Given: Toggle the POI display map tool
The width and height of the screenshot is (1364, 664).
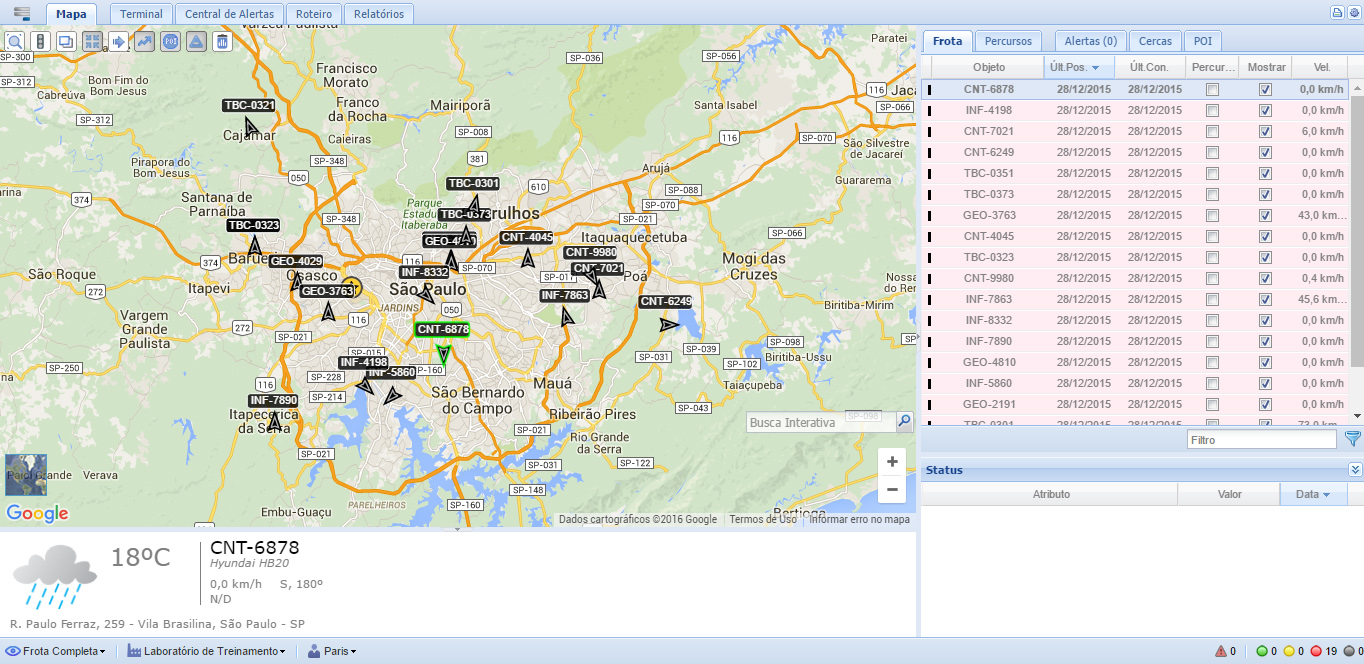Looking at the screenshot, I should click(171, 41).
